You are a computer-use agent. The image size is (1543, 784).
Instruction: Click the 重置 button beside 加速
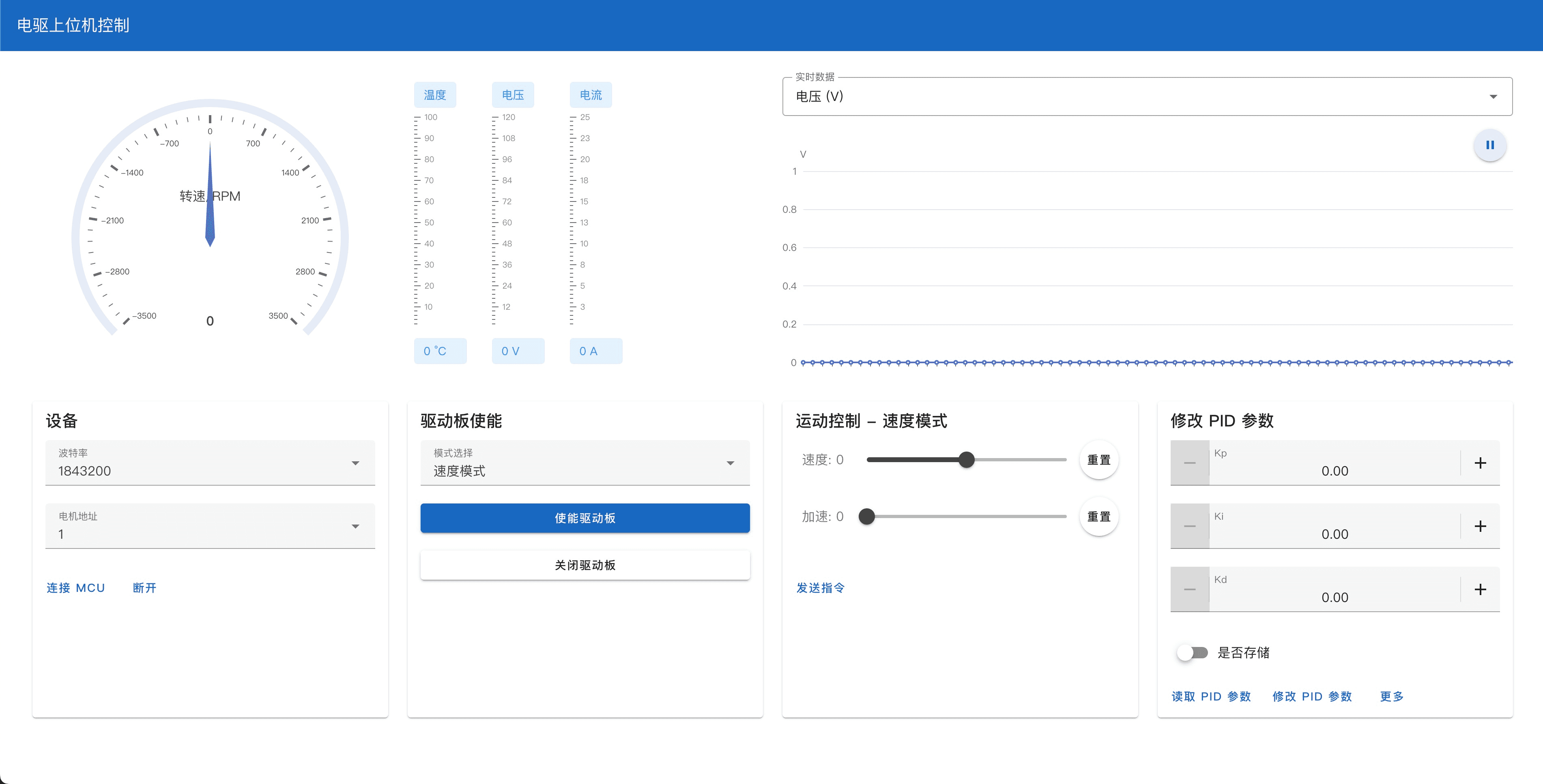[1098, 516]
